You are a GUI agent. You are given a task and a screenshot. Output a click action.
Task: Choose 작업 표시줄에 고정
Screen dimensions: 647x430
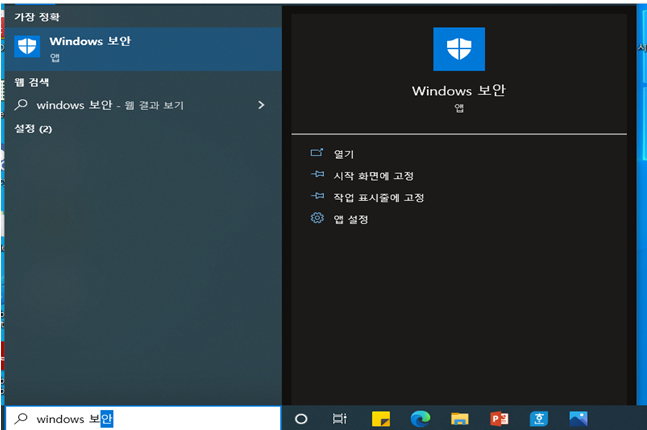(x=379, y=198)
